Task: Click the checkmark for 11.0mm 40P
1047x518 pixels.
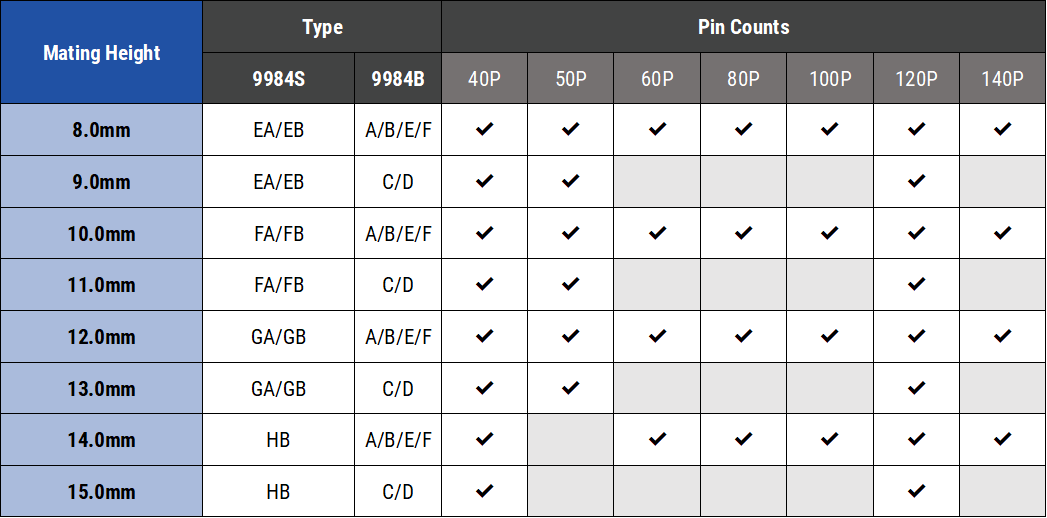Action: (485, 285)
